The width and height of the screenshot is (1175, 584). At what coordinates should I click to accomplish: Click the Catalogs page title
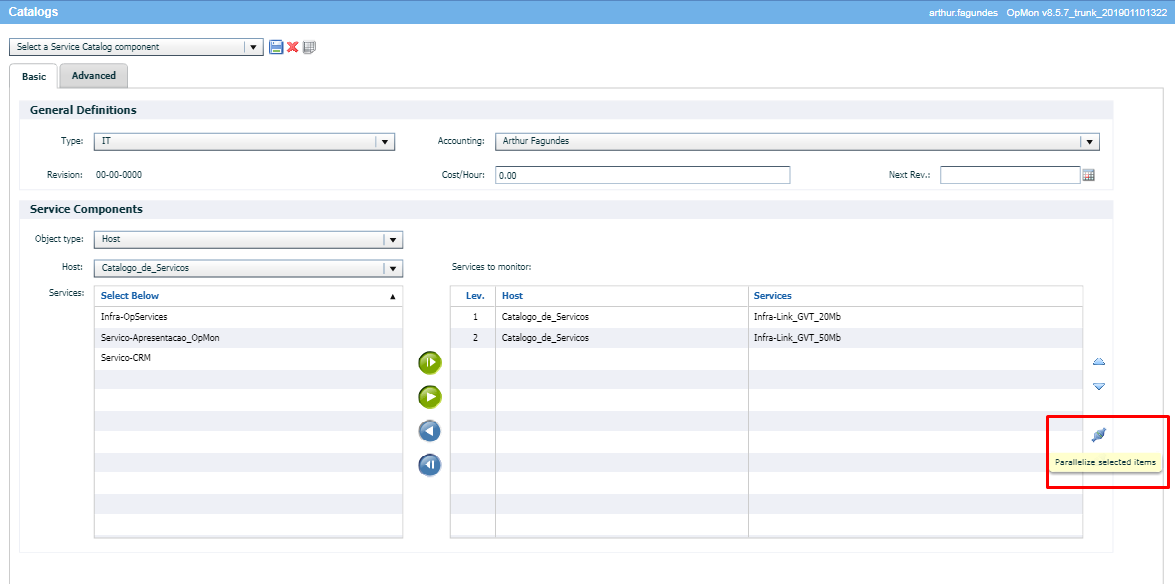[x=33, y=12]
